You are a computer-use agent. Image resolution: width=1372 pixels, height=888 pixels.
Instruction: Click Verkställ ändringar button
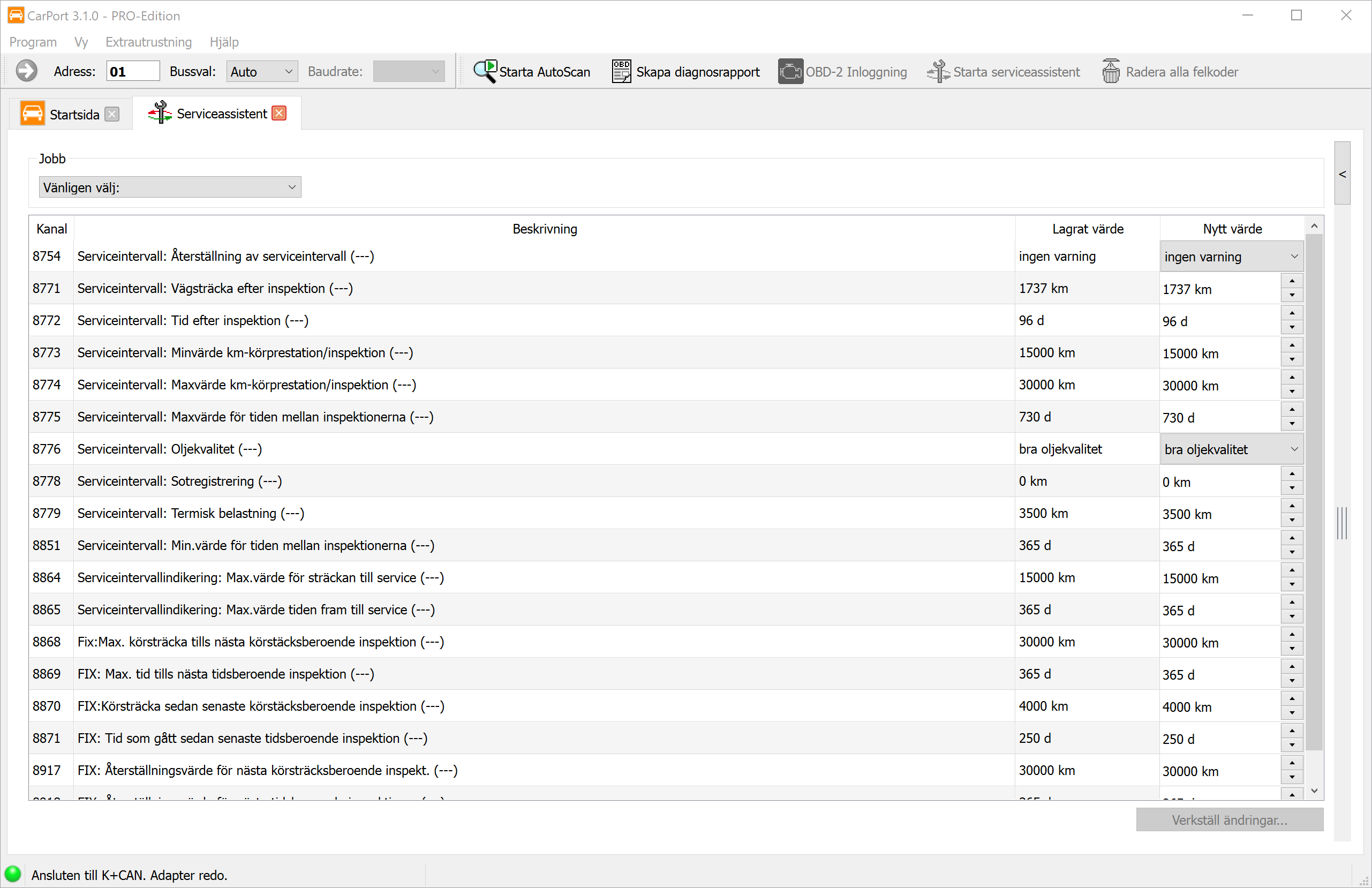(x=1229, y=819)
